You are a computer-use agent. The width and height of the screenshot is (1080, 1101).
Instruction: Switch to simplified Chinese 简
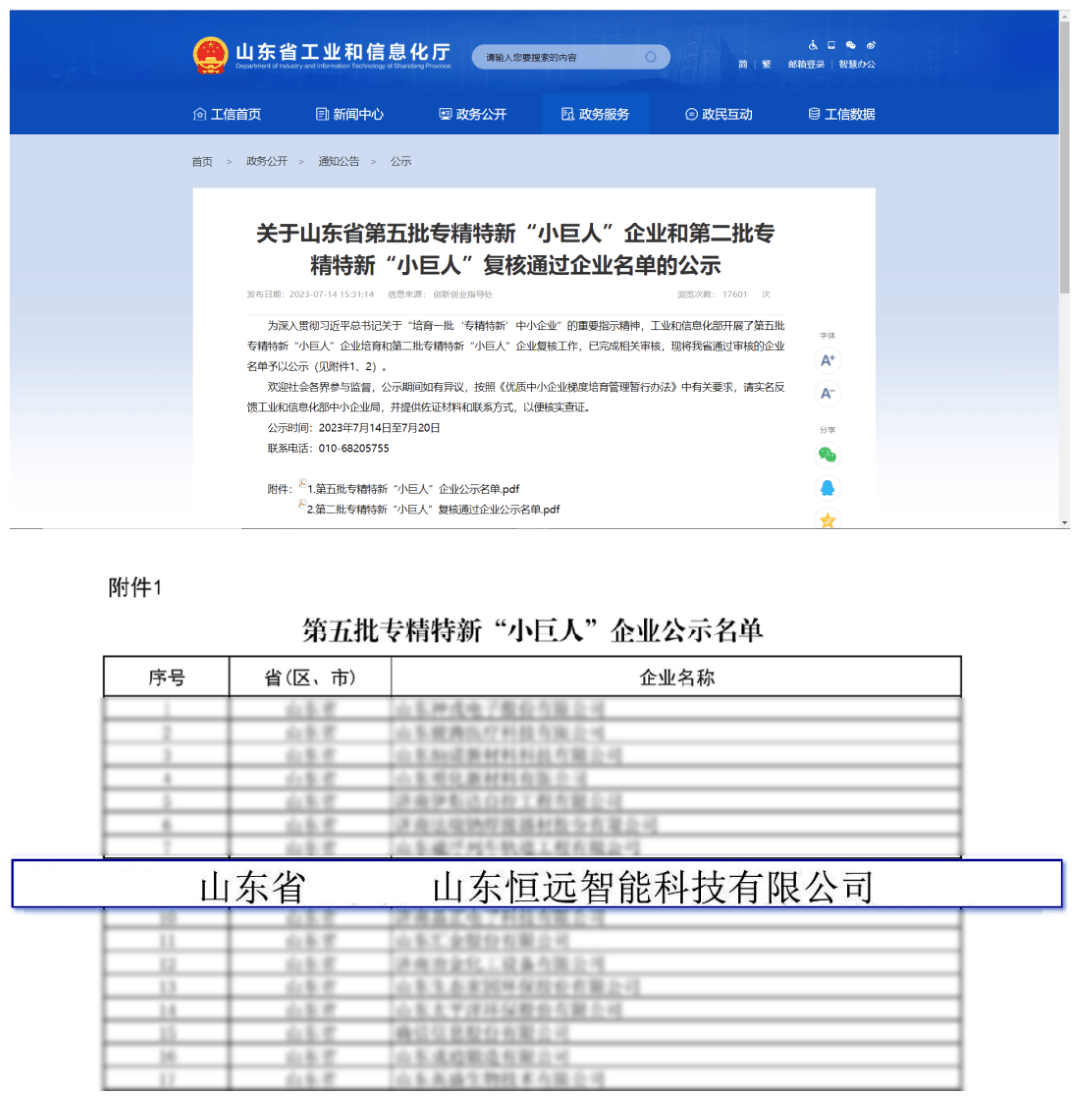743,64
